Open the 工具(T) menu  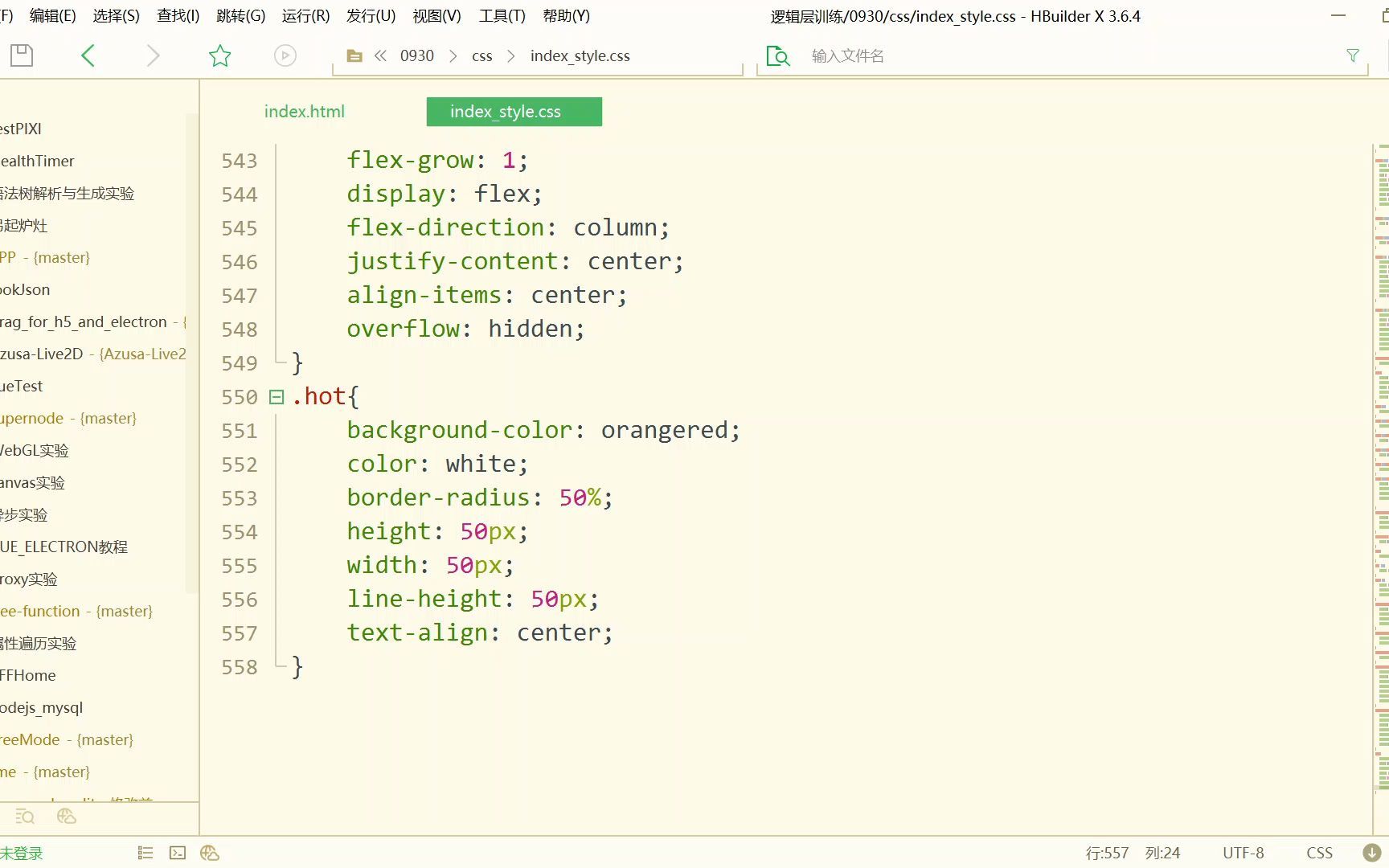pyautogui.click(x=502, y=16)
